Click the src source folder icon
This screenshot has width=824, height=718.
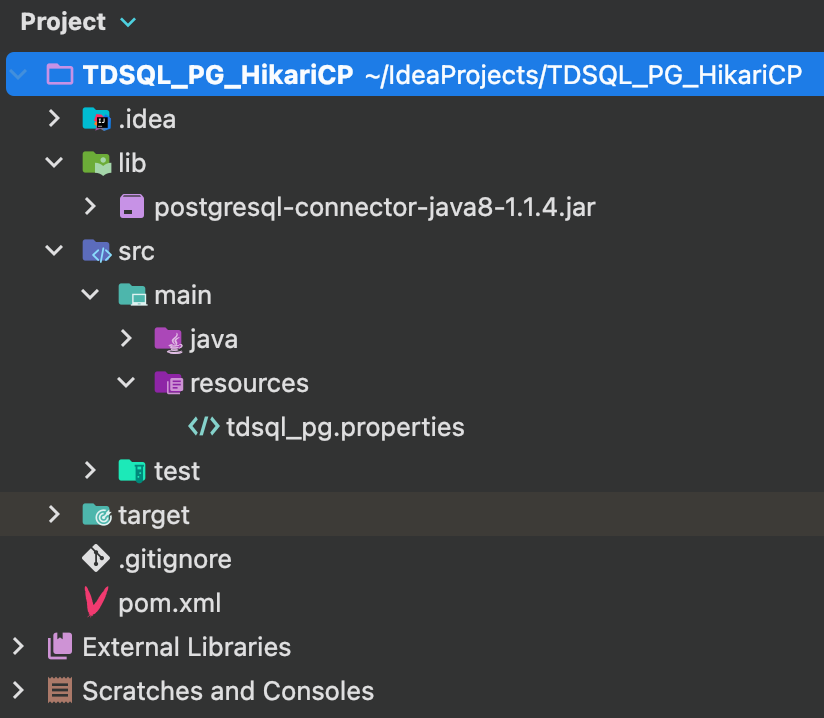tap(96, 251)
